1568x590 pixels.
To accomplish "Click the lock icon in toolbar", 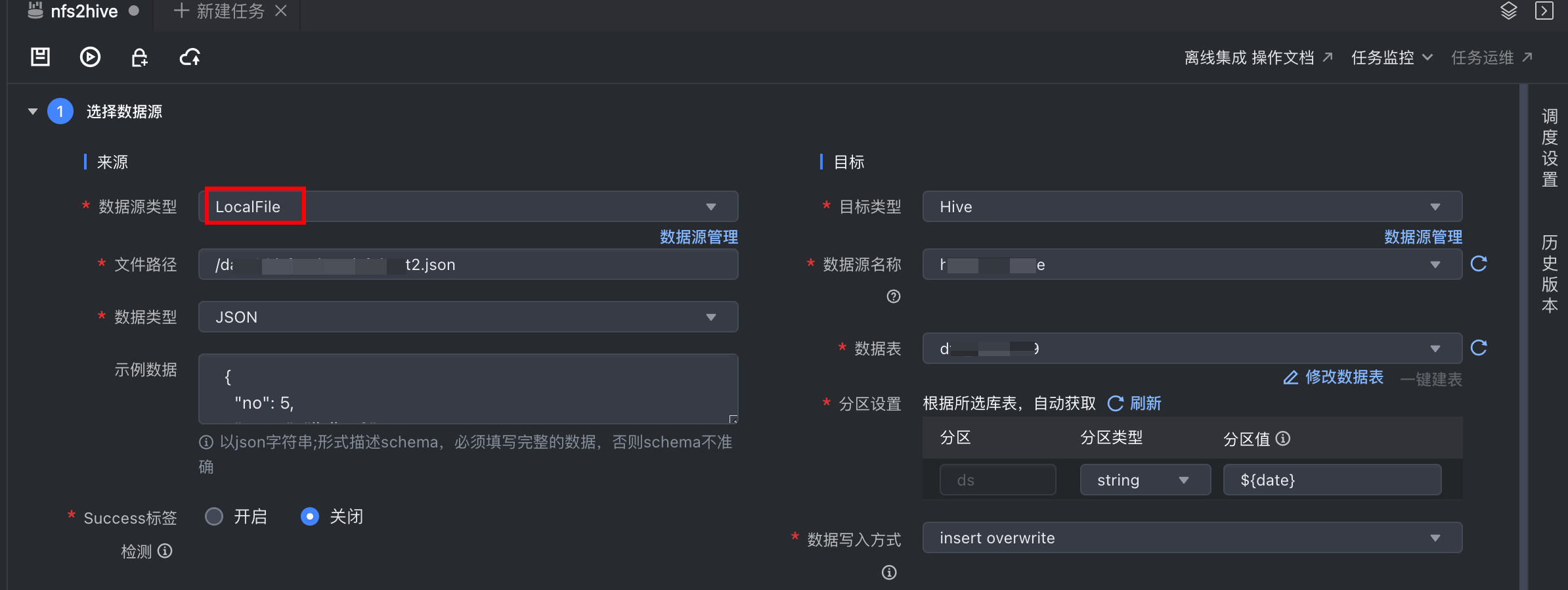I will pos(139,57).
